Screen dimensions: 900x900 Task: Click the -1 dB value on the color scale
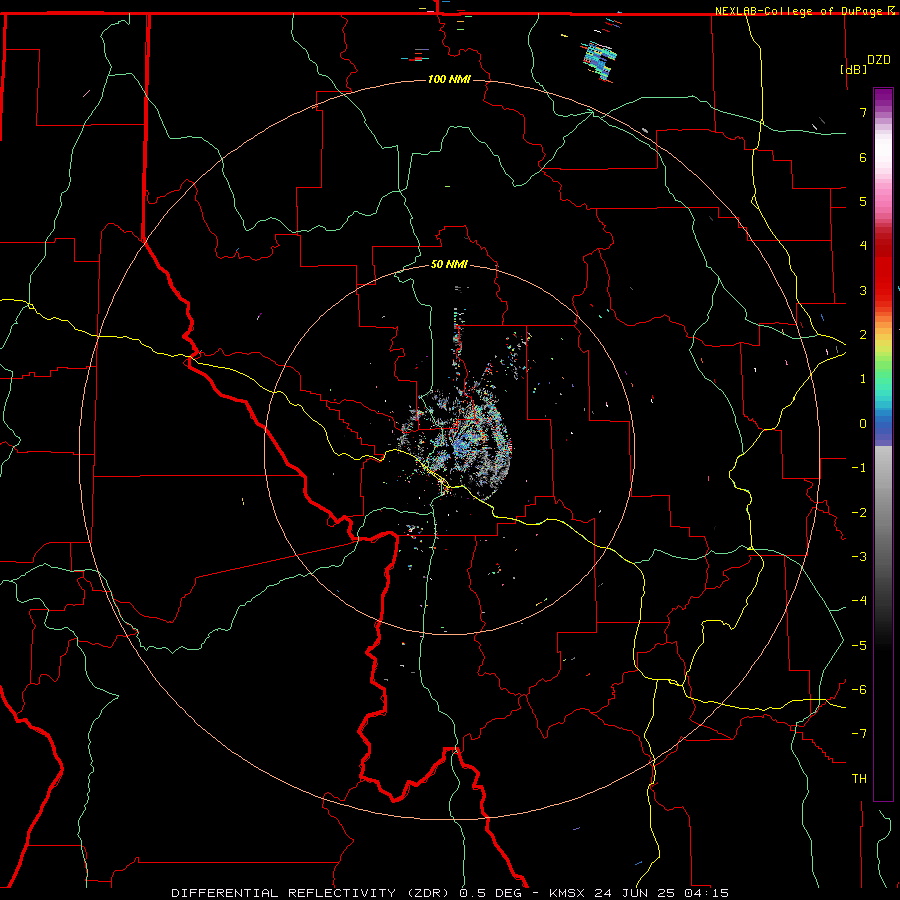[x=859, y=468]
